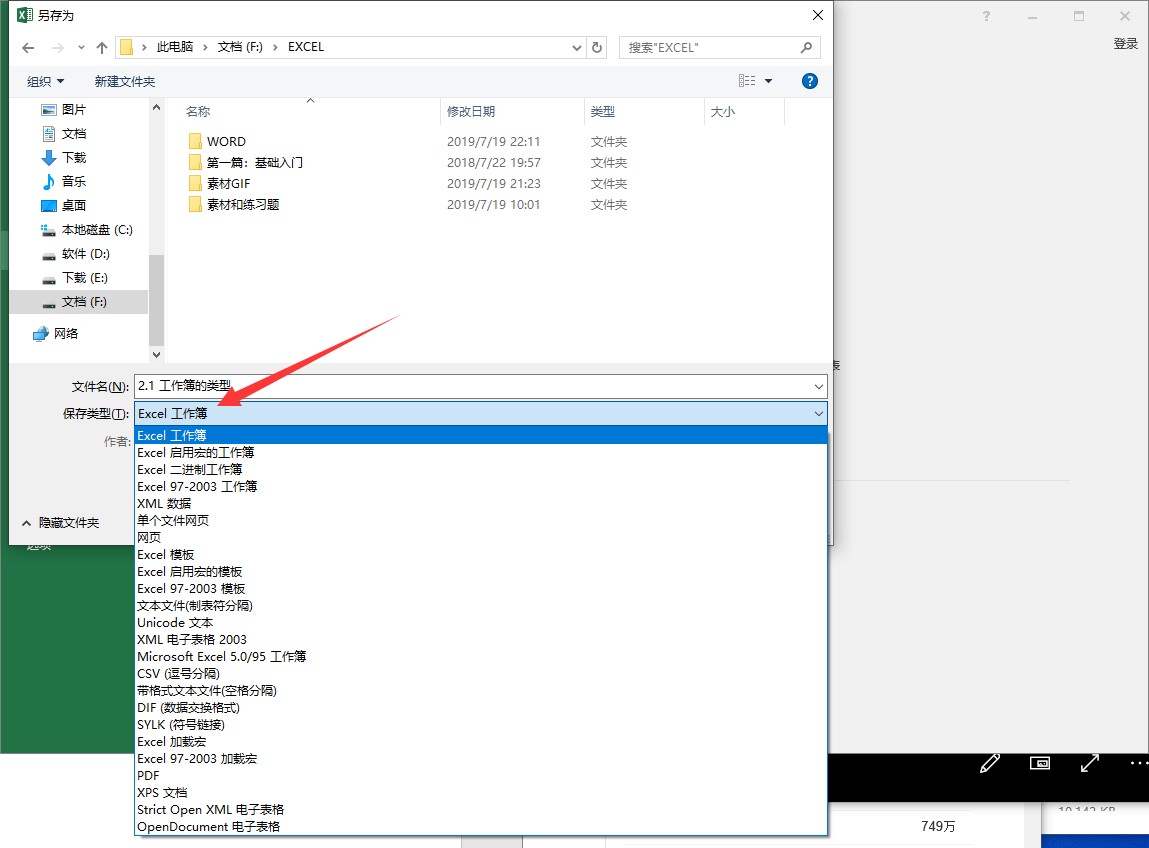The width and height of the screenshot is (1149, 848).
Task: Select Excel 启用宏的工作簿 file type
Action: 196,453
